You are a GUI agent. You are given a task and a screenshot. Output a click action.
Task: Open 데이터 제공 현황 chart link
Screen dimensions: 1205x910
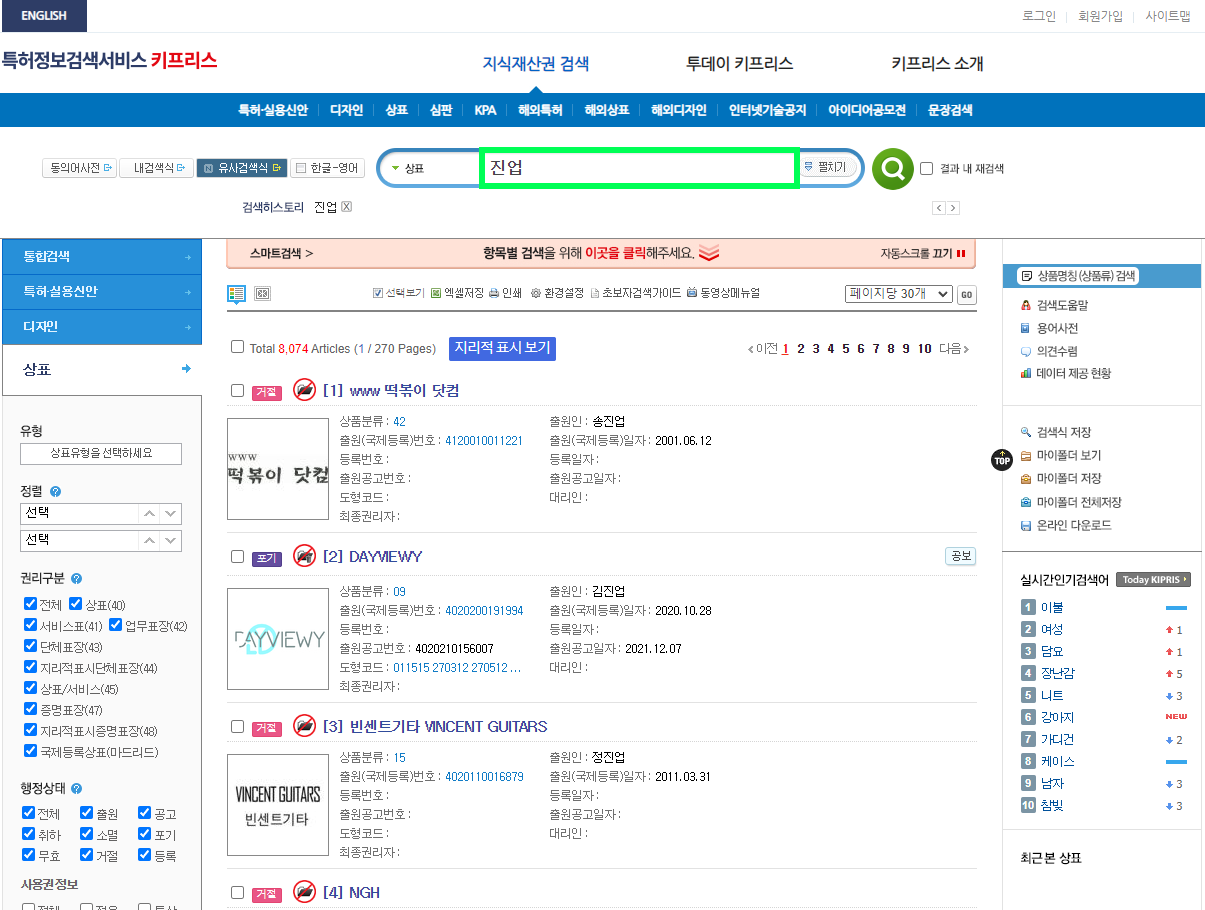coord(1065,373)
